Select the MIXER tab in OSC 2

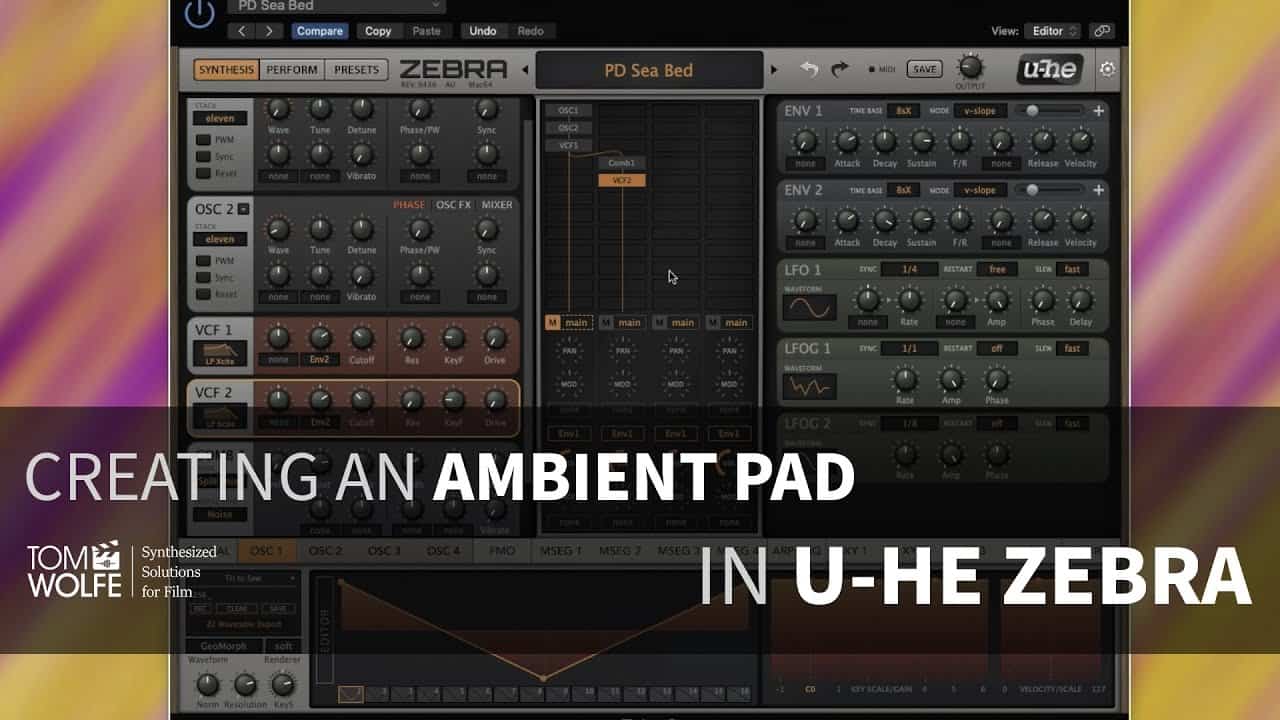(497, 205)
